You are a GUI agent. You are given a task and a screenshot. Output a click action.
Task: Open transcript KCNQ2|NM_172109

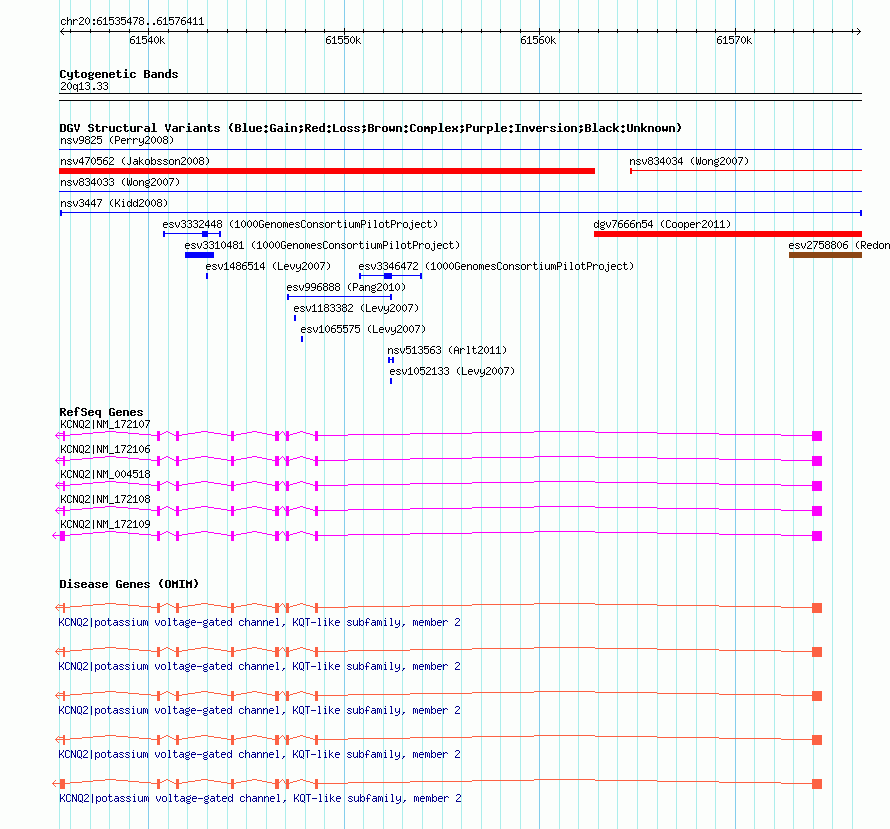tap(105, 524)
